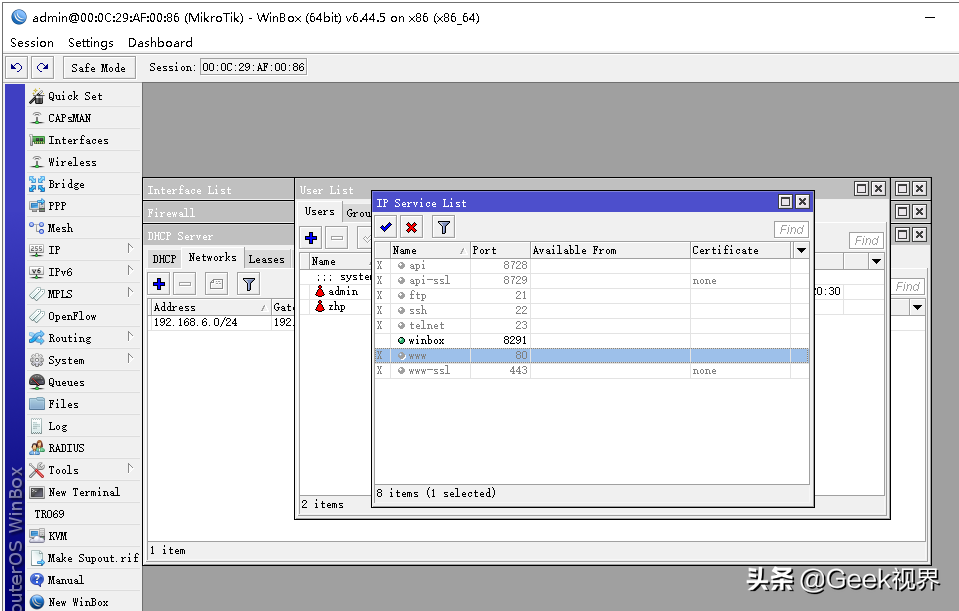Viewport: 959px width, 611px height.
Task: Select the winbox service row
Action: coord(591,341)
